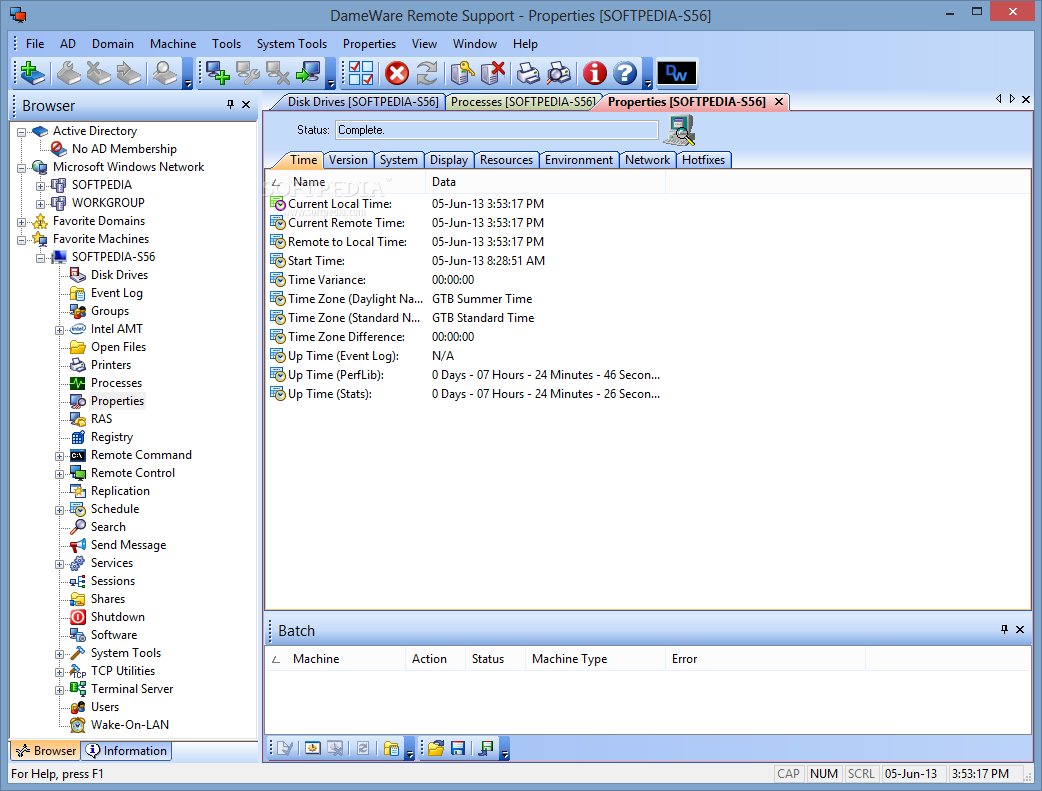1042x791 pixels.
Task: Open the Help menu
Action: tap(525, 44)
